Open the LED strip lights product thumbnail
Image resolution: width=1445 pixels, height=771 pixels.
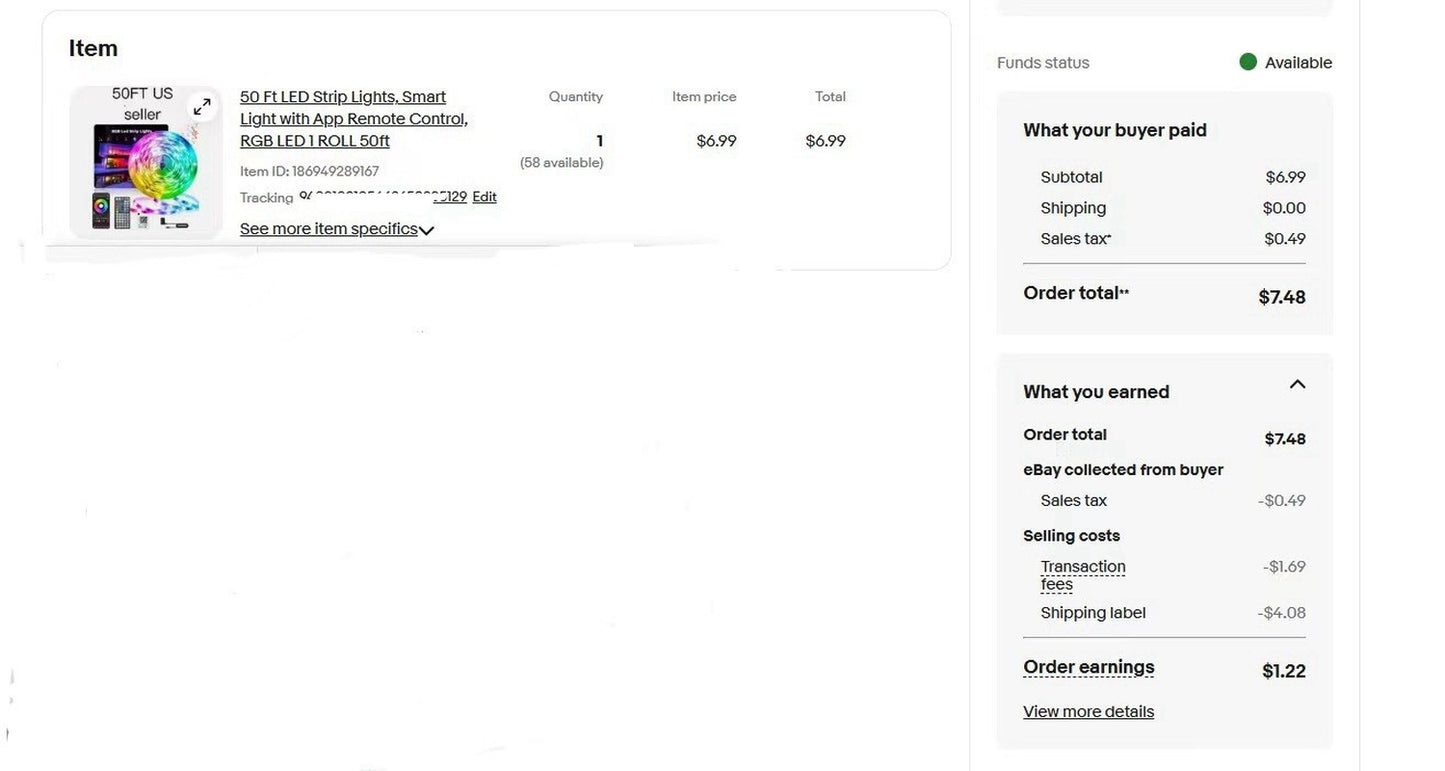(x=144, y=170)
